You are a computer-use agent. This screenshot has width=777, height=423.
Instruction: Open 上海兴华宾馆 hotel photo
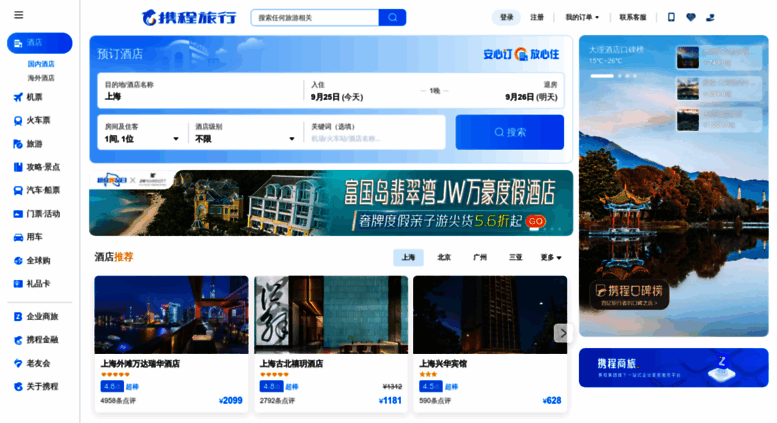coord(490,315)
